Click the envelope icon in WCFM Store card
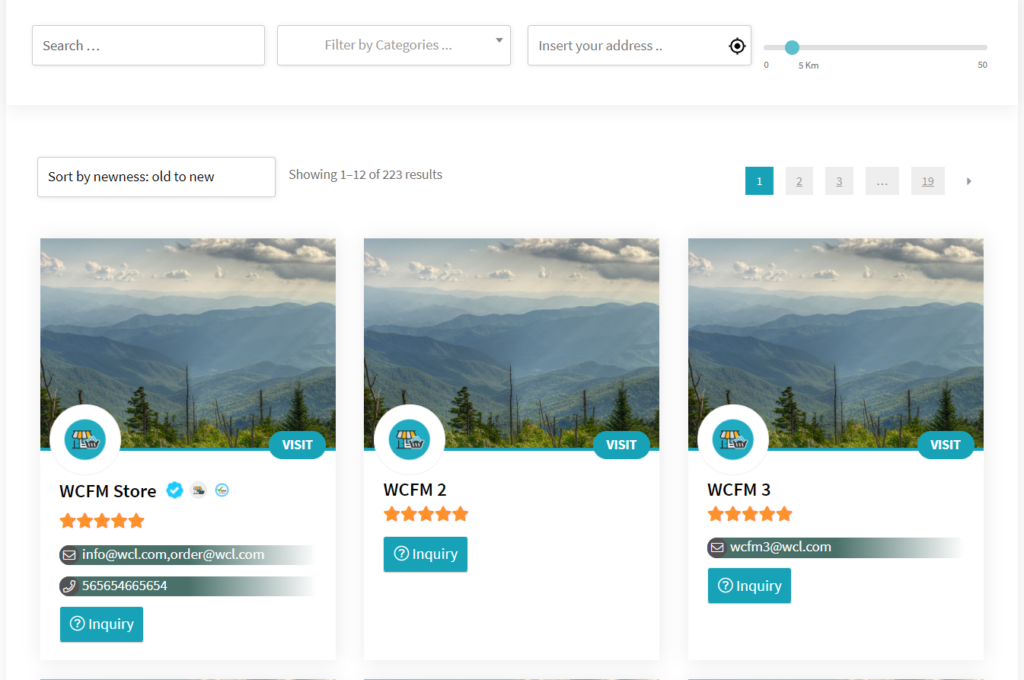 [69, 555]
